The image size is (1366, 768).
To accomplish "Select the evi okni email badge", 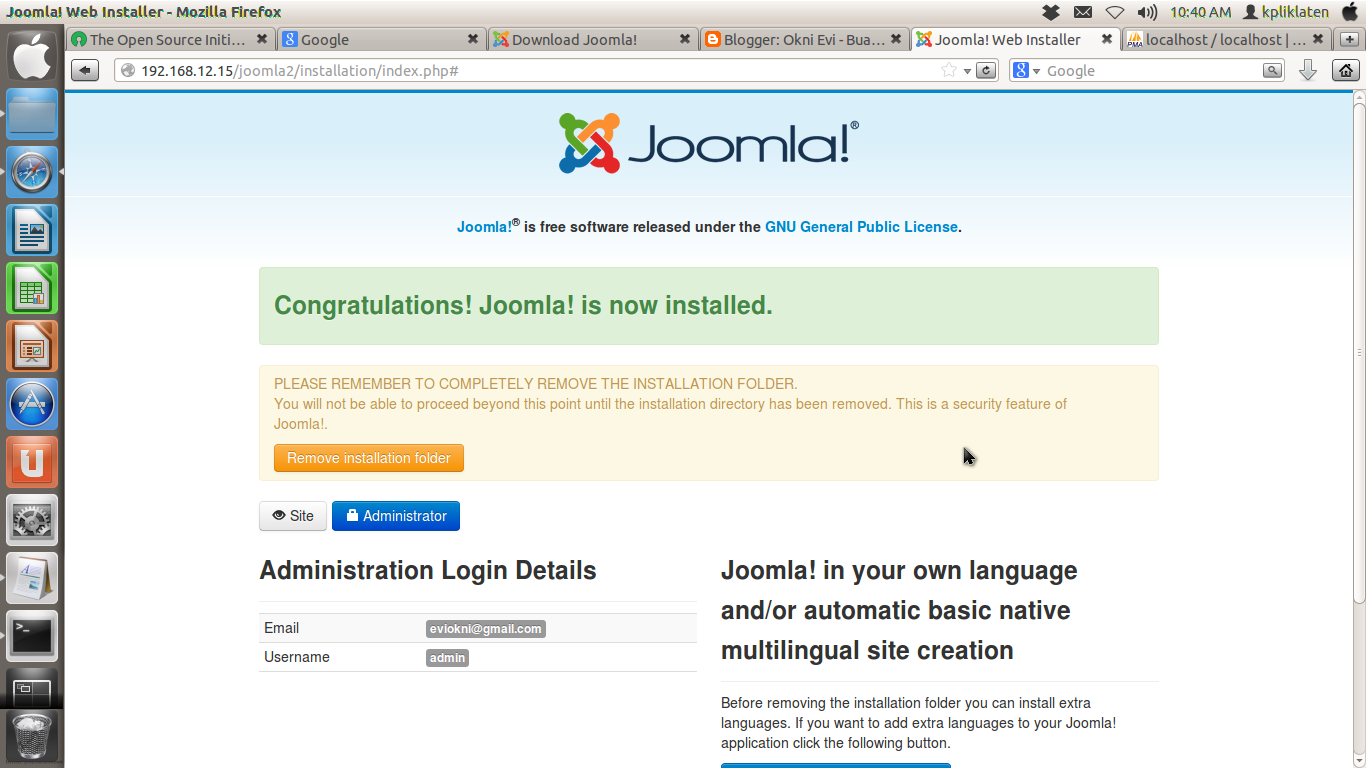I will click(x=486, y=629).
